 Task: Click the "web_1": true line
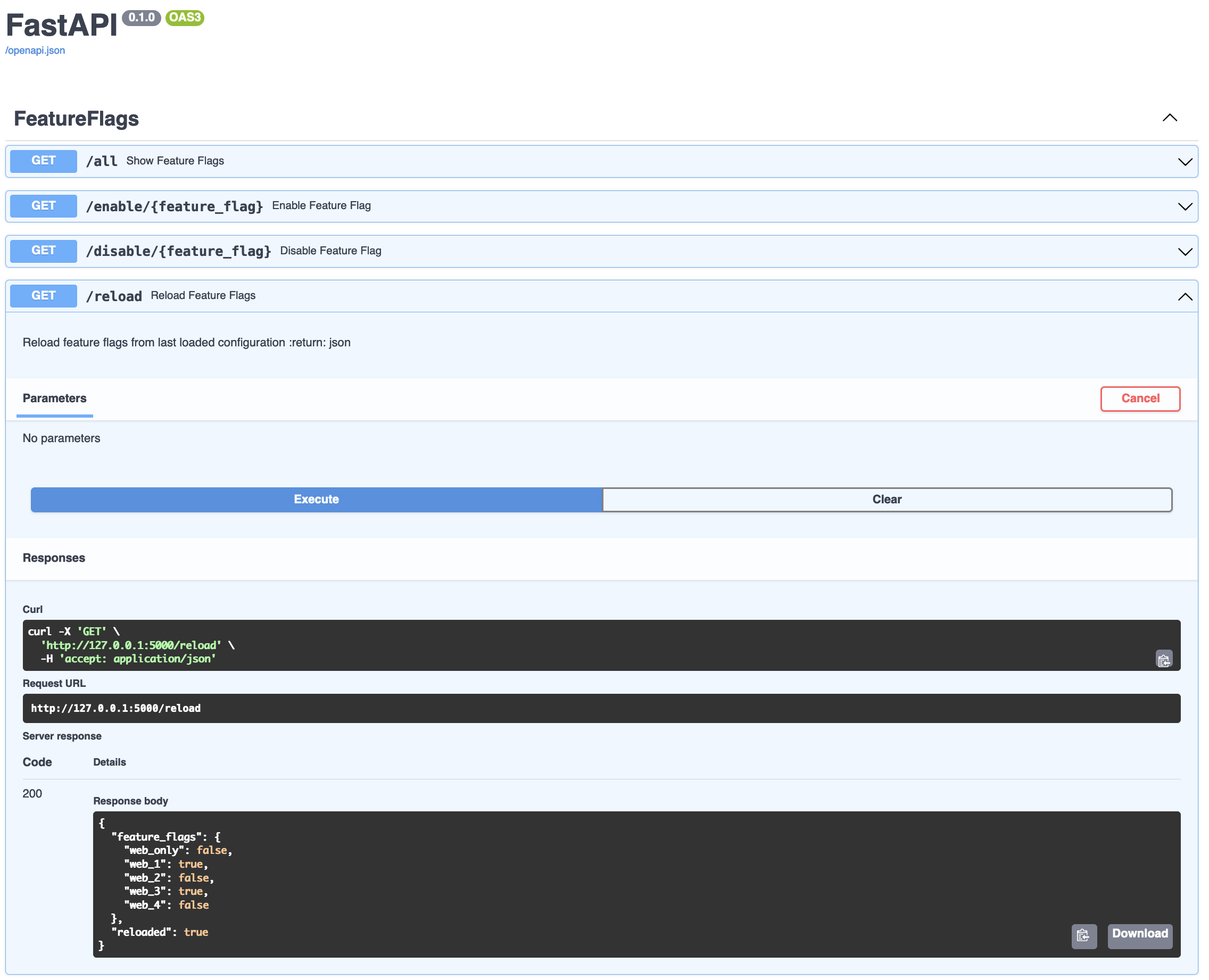point(166,864)
